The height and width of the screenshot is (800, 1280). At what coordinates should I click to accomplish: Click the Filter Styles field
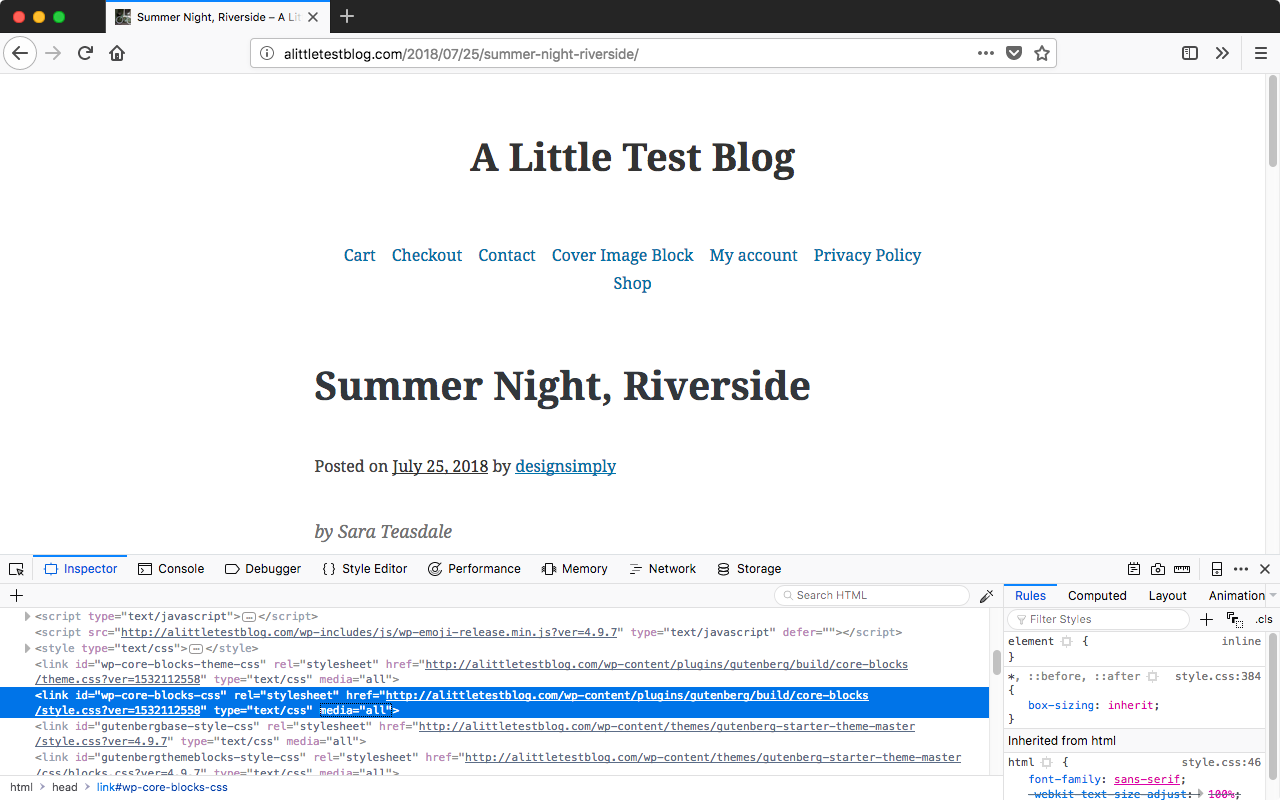(1098, 619)
